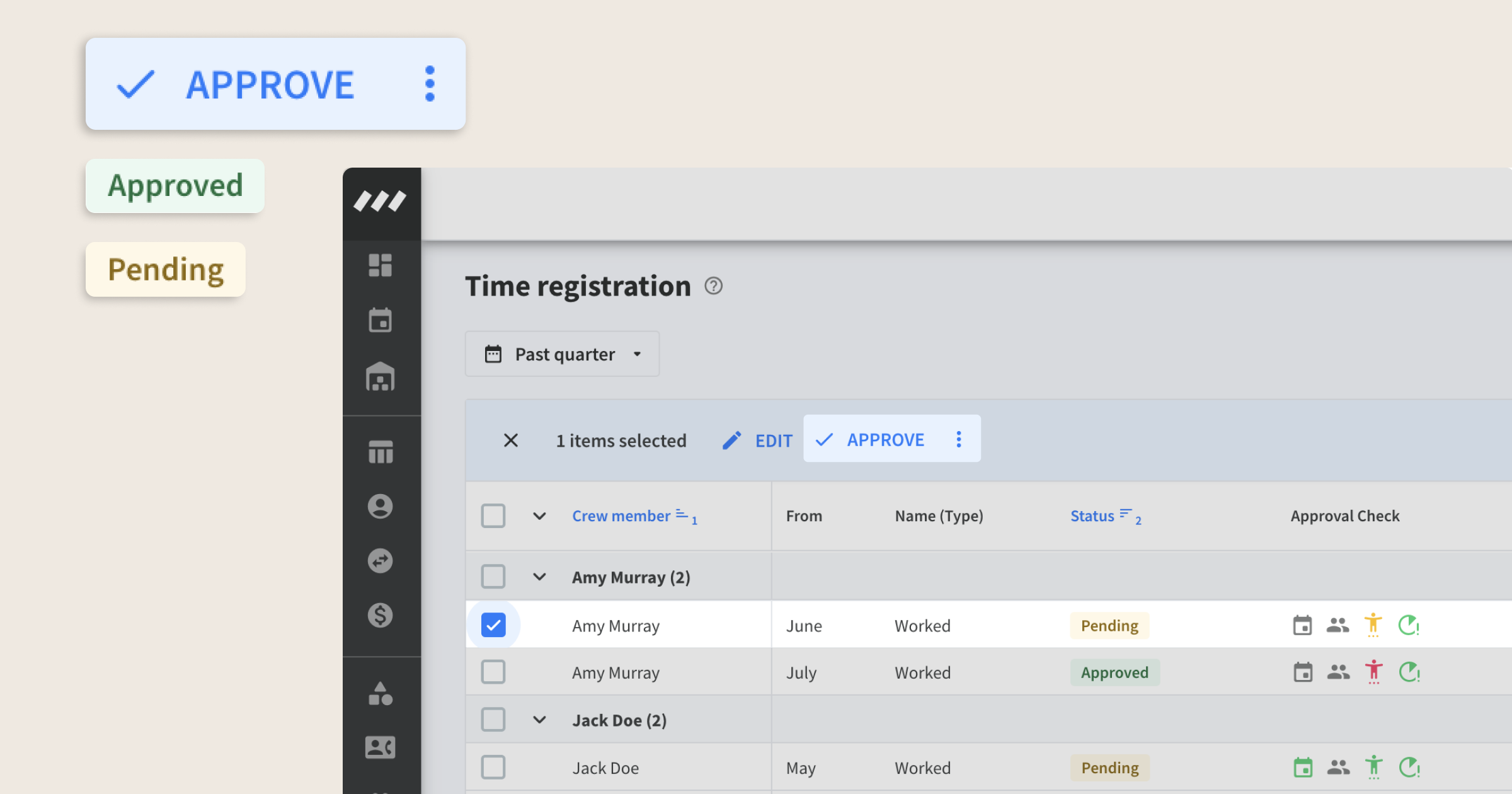Viewport: 1512px width, 794px height.
Task: Click the red person icon in July row
Action: (x=1373, y=672)
